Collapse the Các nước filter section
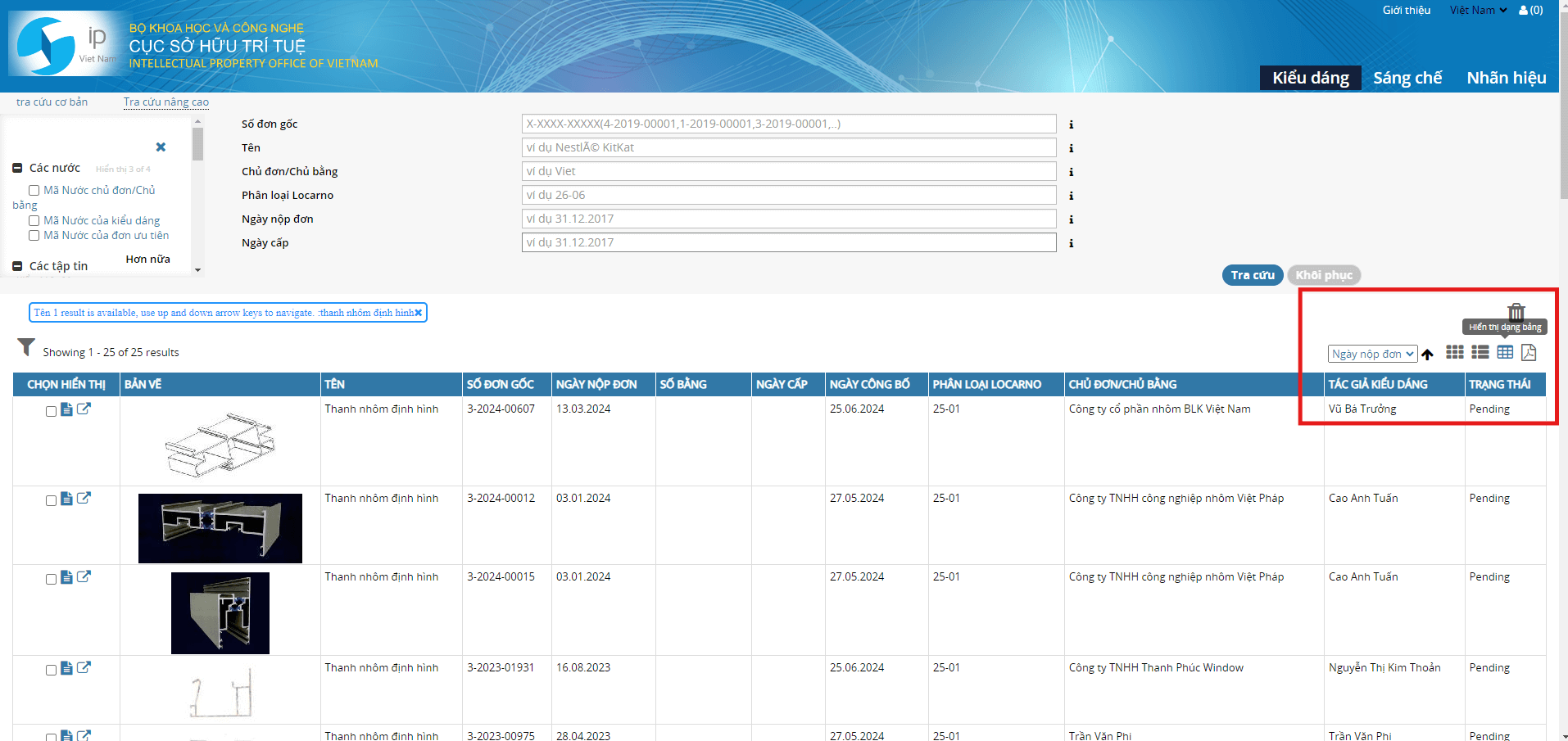Image resolution: width=1568 pixels, height=741 pixels. pos(17,168)
